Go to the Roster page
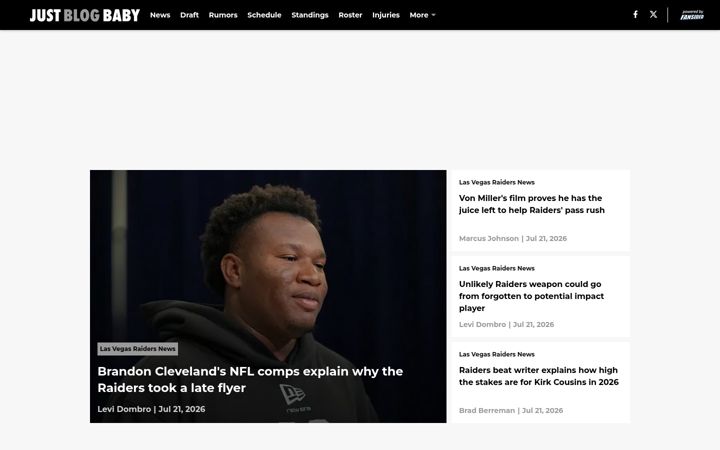The height and width of the screenshot is (450, 720). [x=350, y=15]
